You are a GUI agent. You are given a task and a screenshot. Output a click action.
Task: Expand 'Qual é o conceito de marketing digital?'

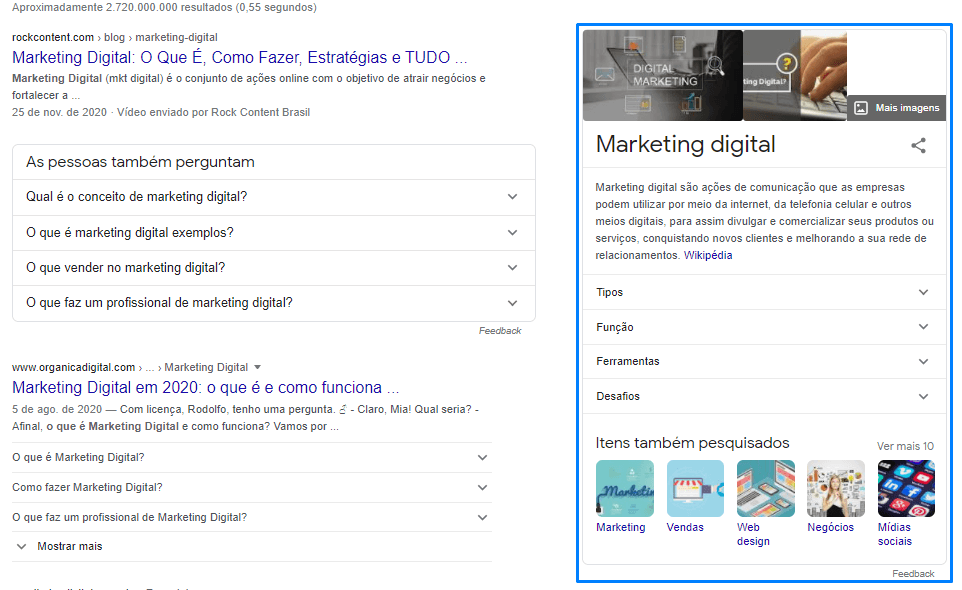point(512,195)
